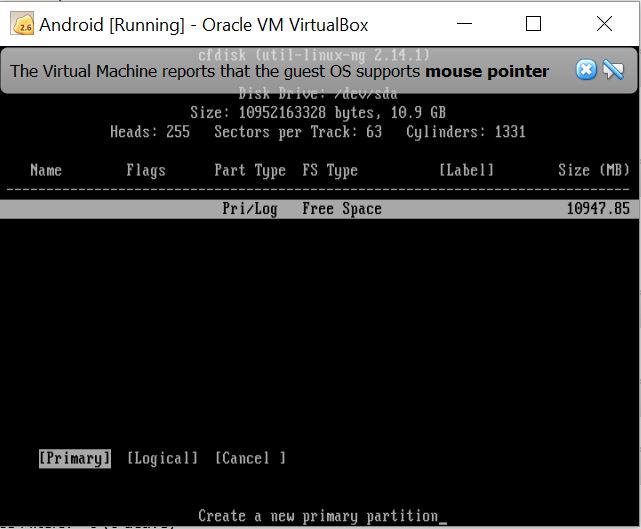Click the [Label] column header
This screenshot has width=641, height=529.
(x=466, y=170)
